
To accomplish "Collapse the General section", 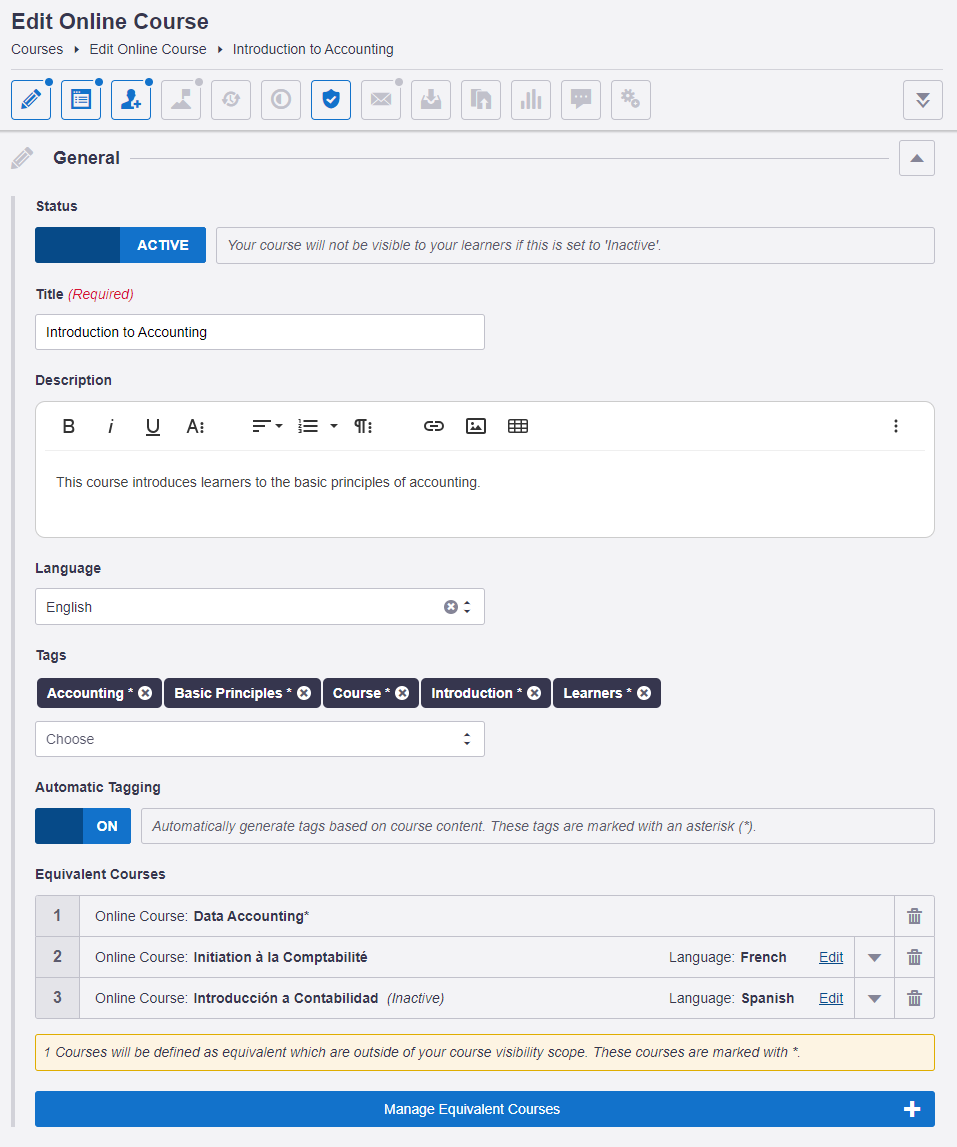I will [x=916, y=157].
